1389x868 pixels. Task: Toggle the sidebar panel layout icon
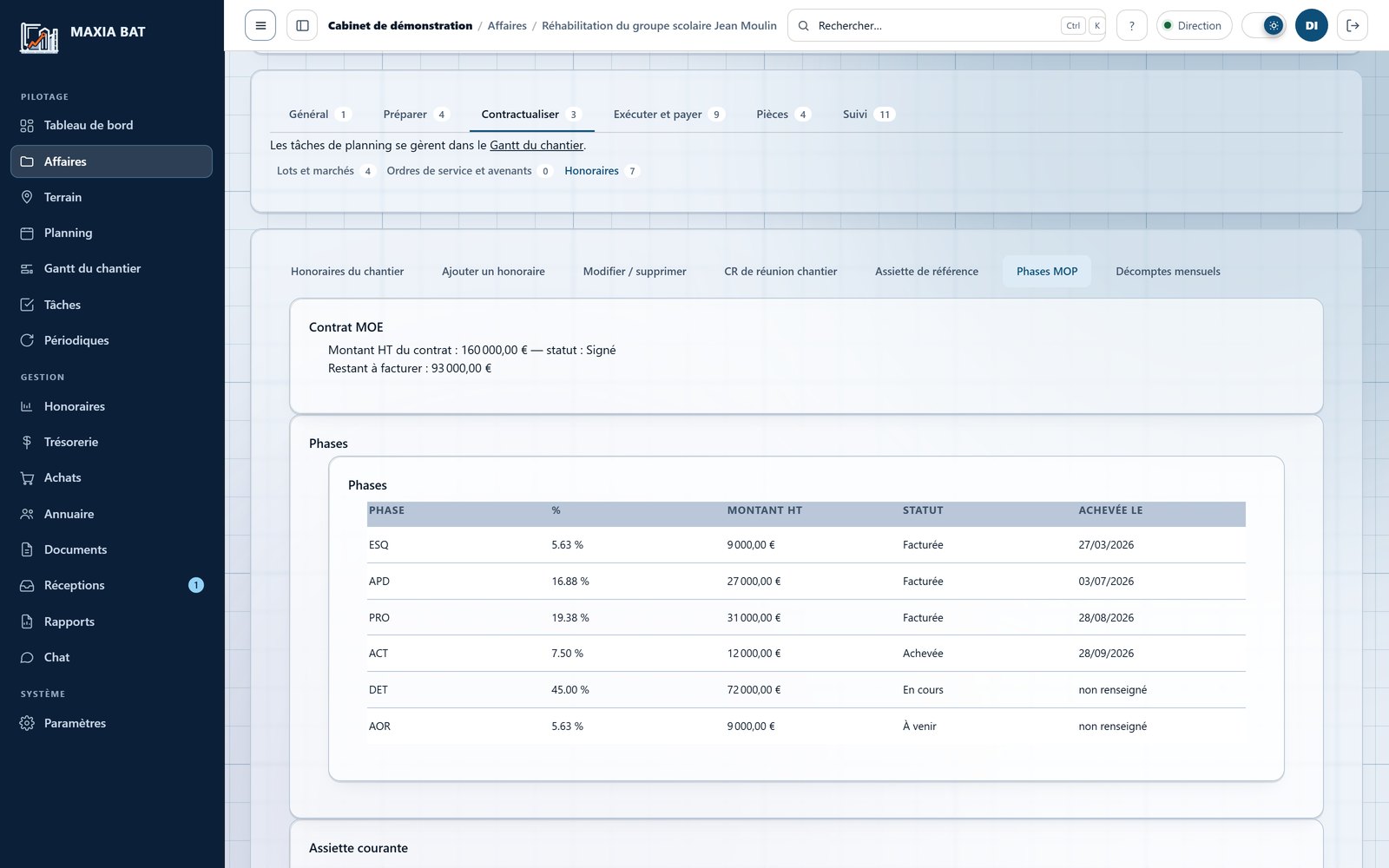(x=302, y=25)
